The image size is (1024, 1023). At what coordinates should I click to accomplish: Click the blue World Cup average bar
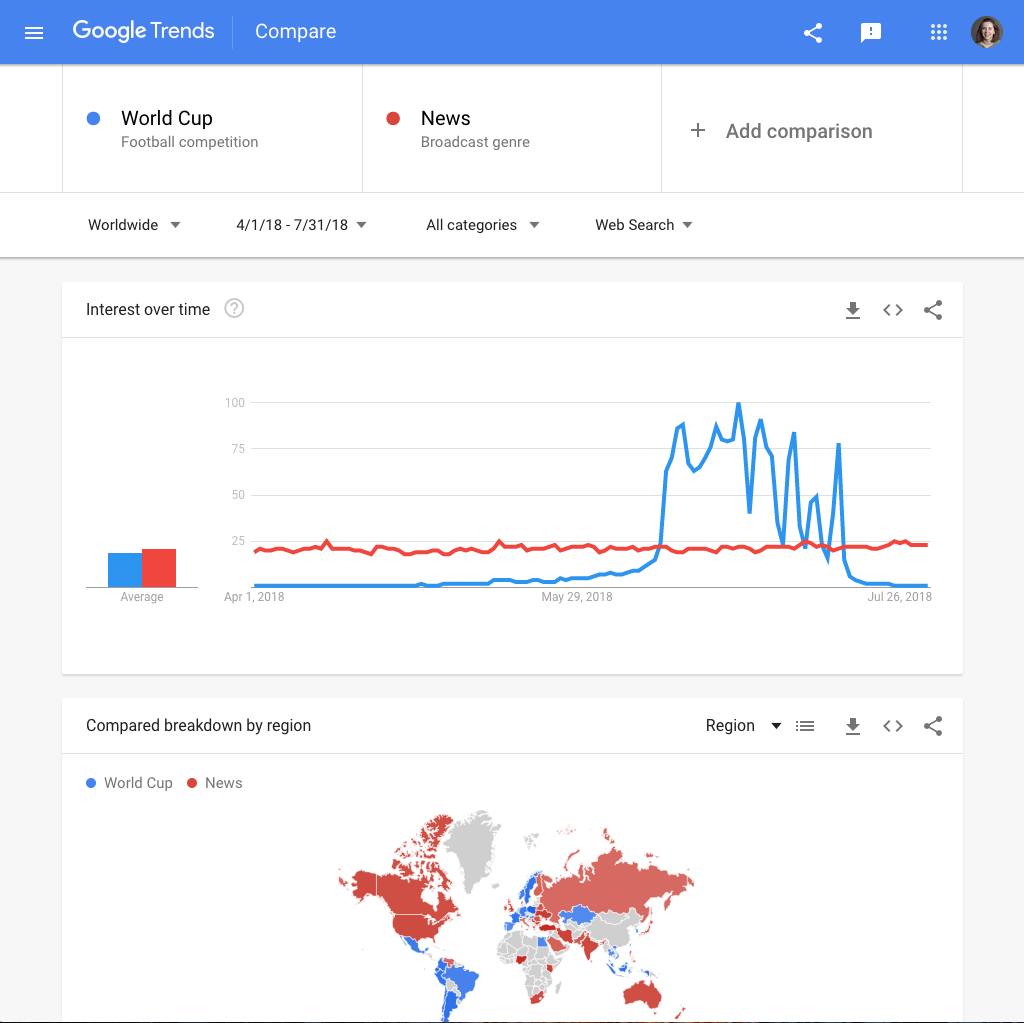[125, 570]
